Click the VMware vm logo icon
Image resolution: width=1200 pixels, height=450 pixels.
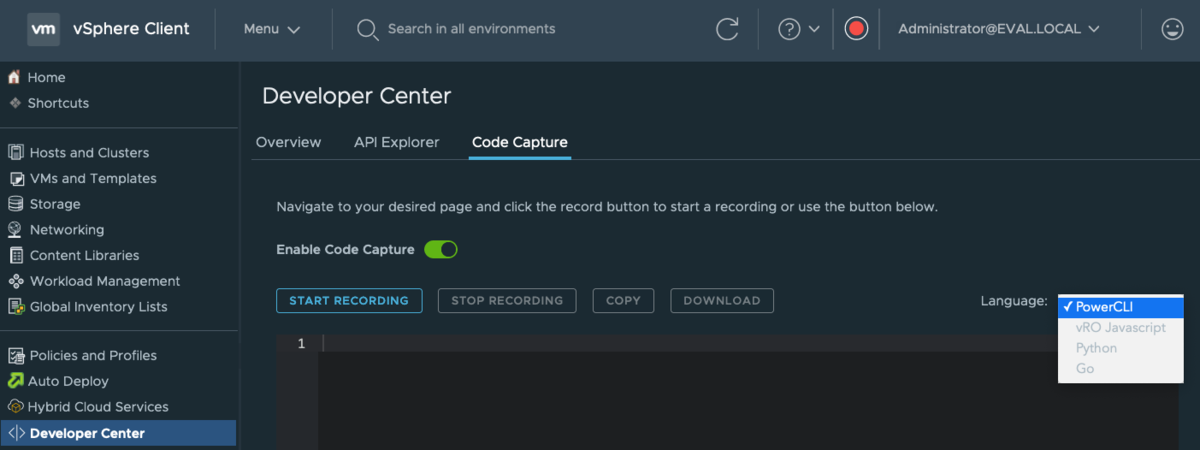[x=43, y=29]
